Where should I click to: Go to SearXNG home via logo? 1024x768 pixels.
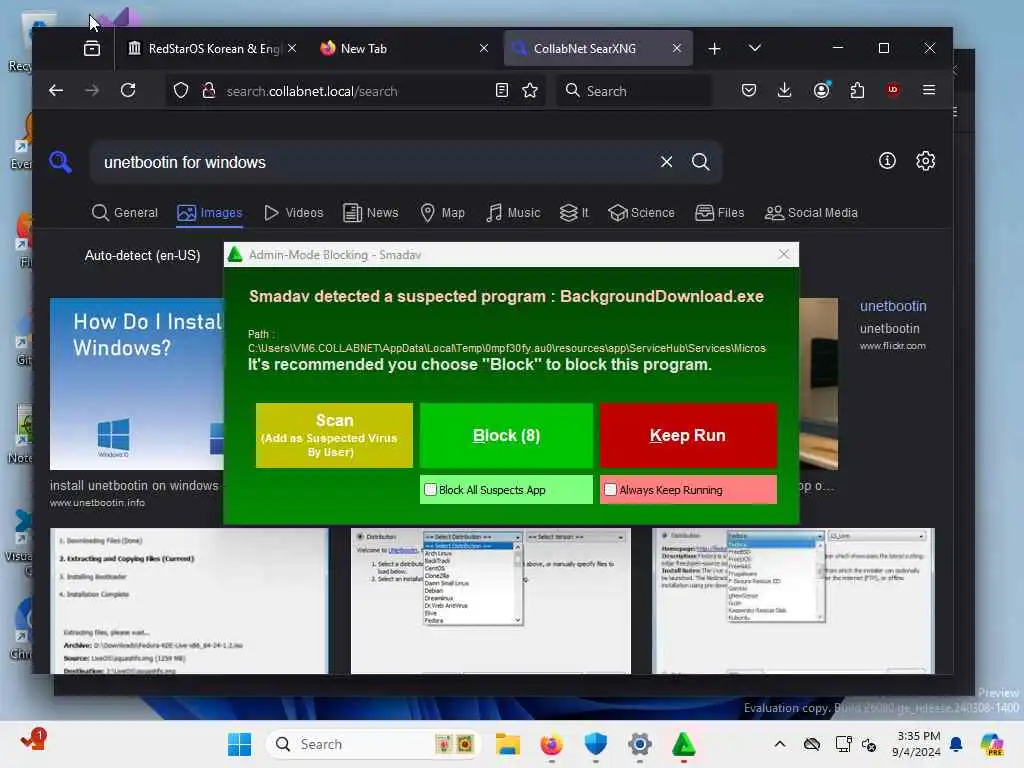point(60,161)
